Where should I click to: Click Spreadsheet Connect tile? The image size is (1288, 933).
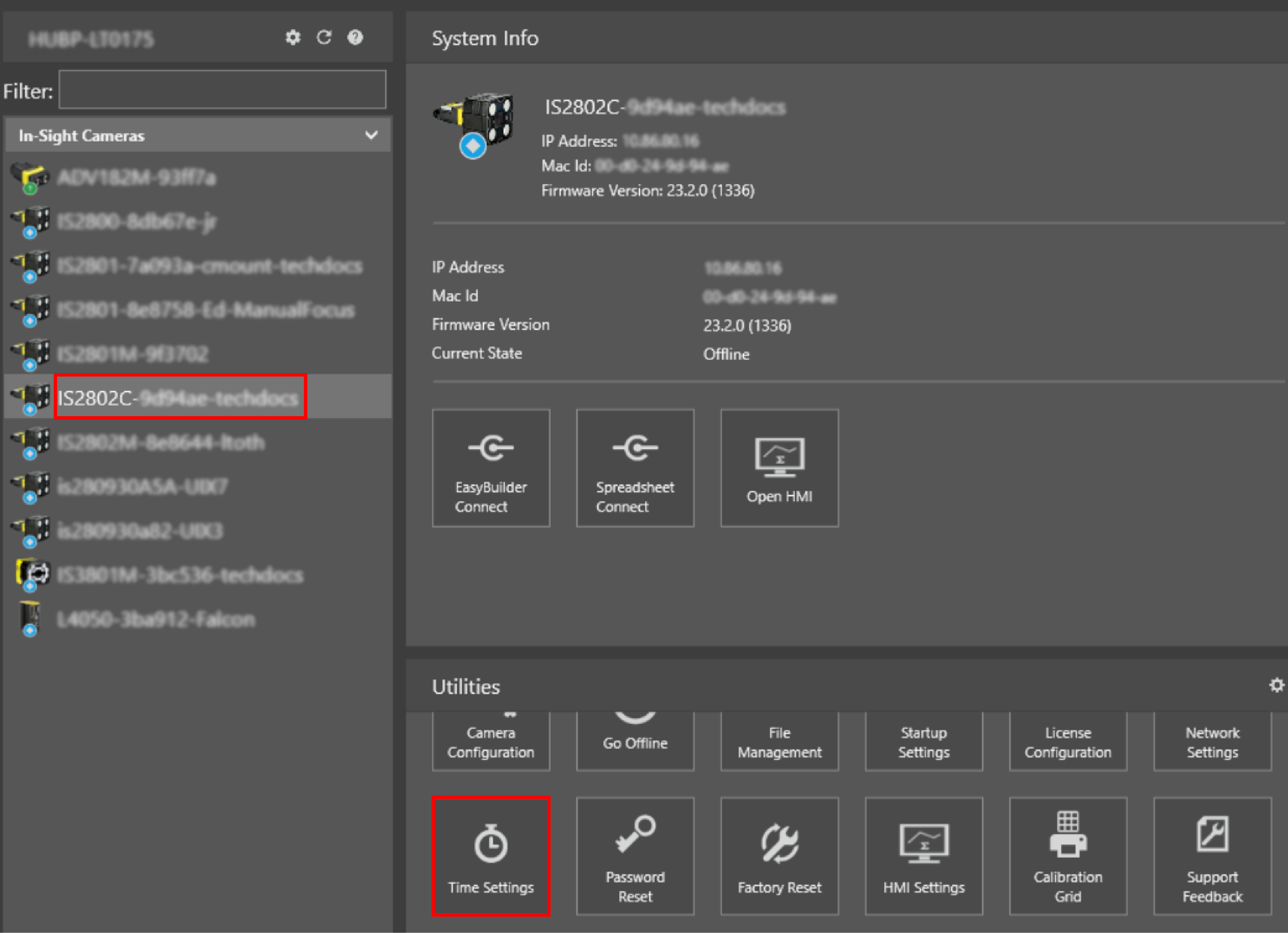pos(635,468)
